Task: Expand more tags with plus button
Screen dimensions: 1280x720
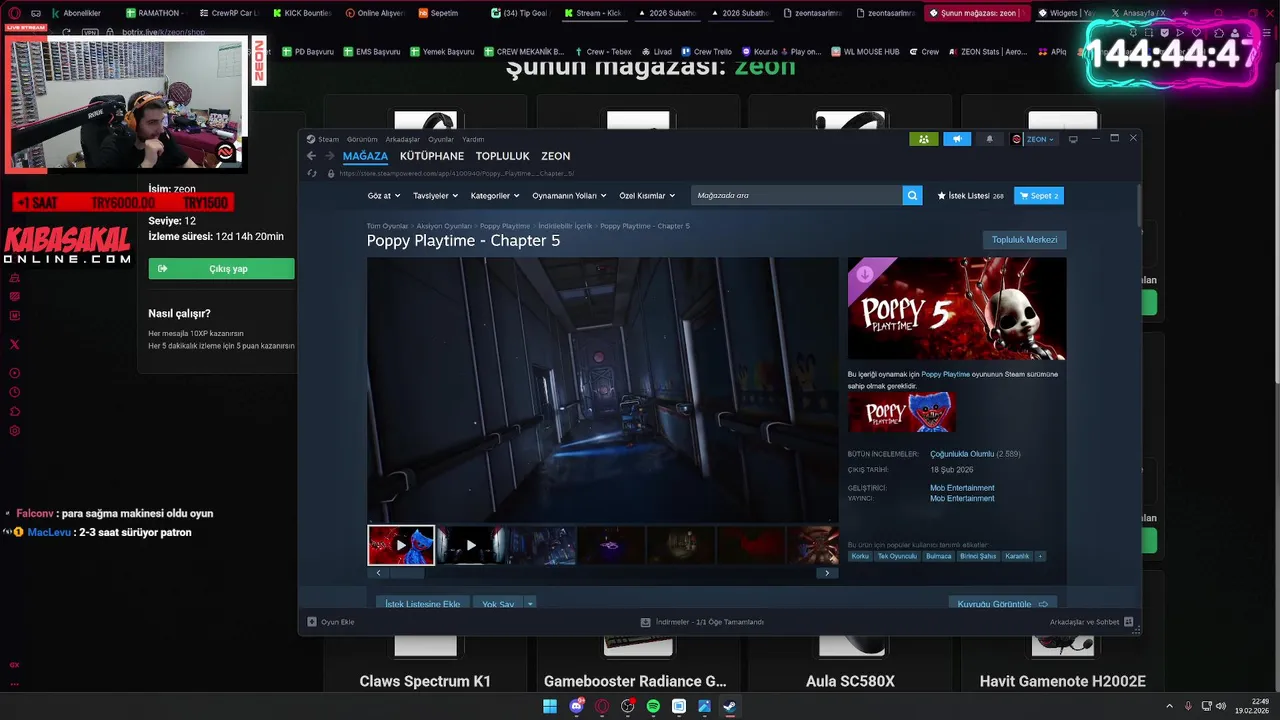Action: [x=1040, y=556]
